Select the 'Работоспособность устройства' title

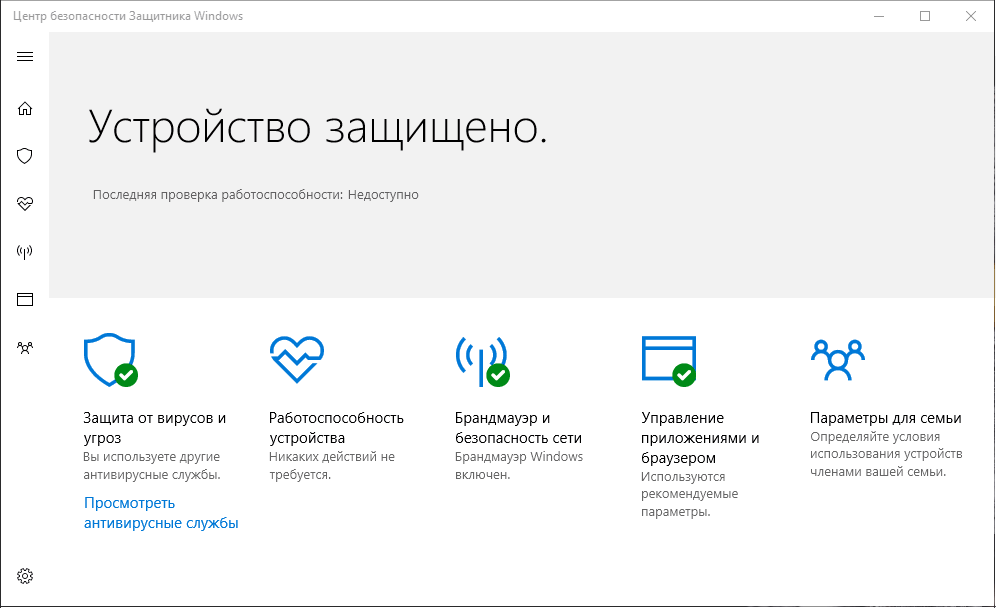pyautogui.click(x=336, y=428)
